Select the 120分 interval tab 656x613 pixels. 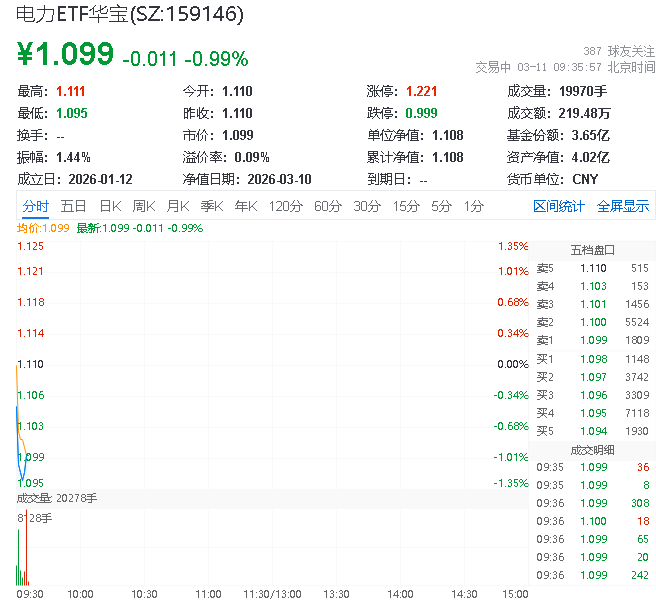285,206
